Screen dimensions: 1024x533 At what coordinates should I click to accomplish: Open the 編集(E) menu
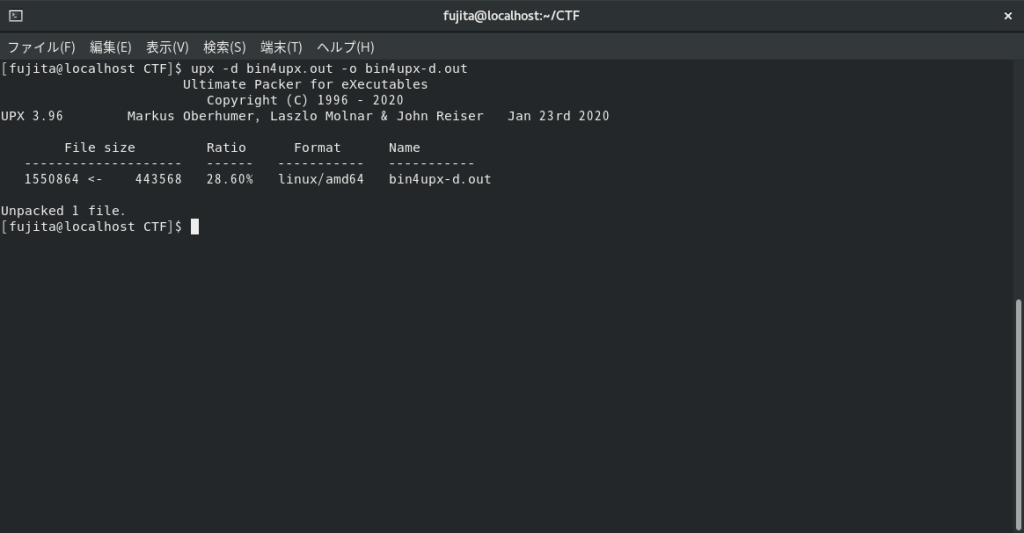pos(110,47)
